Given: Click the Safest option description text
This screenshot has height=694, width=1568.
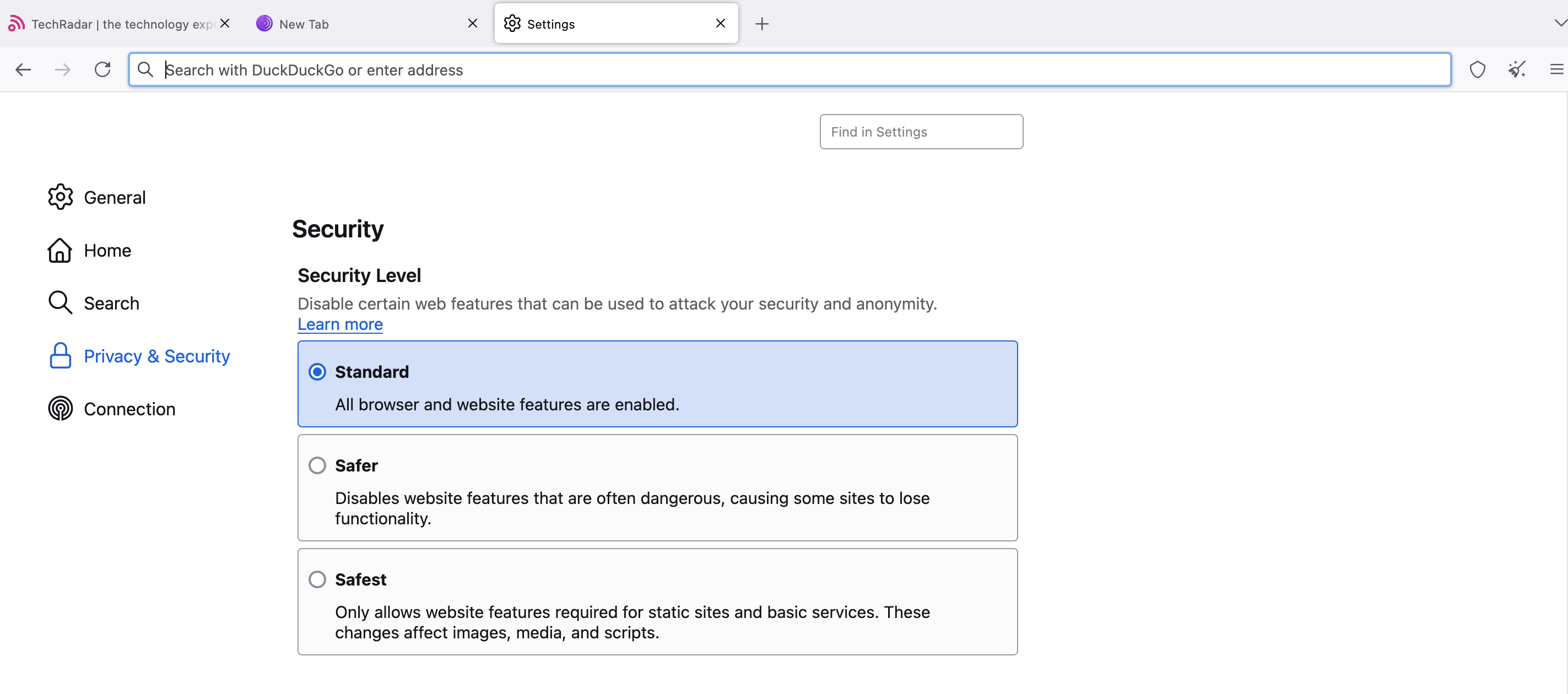Looking at the screenshot, I should tap(632, 621).
